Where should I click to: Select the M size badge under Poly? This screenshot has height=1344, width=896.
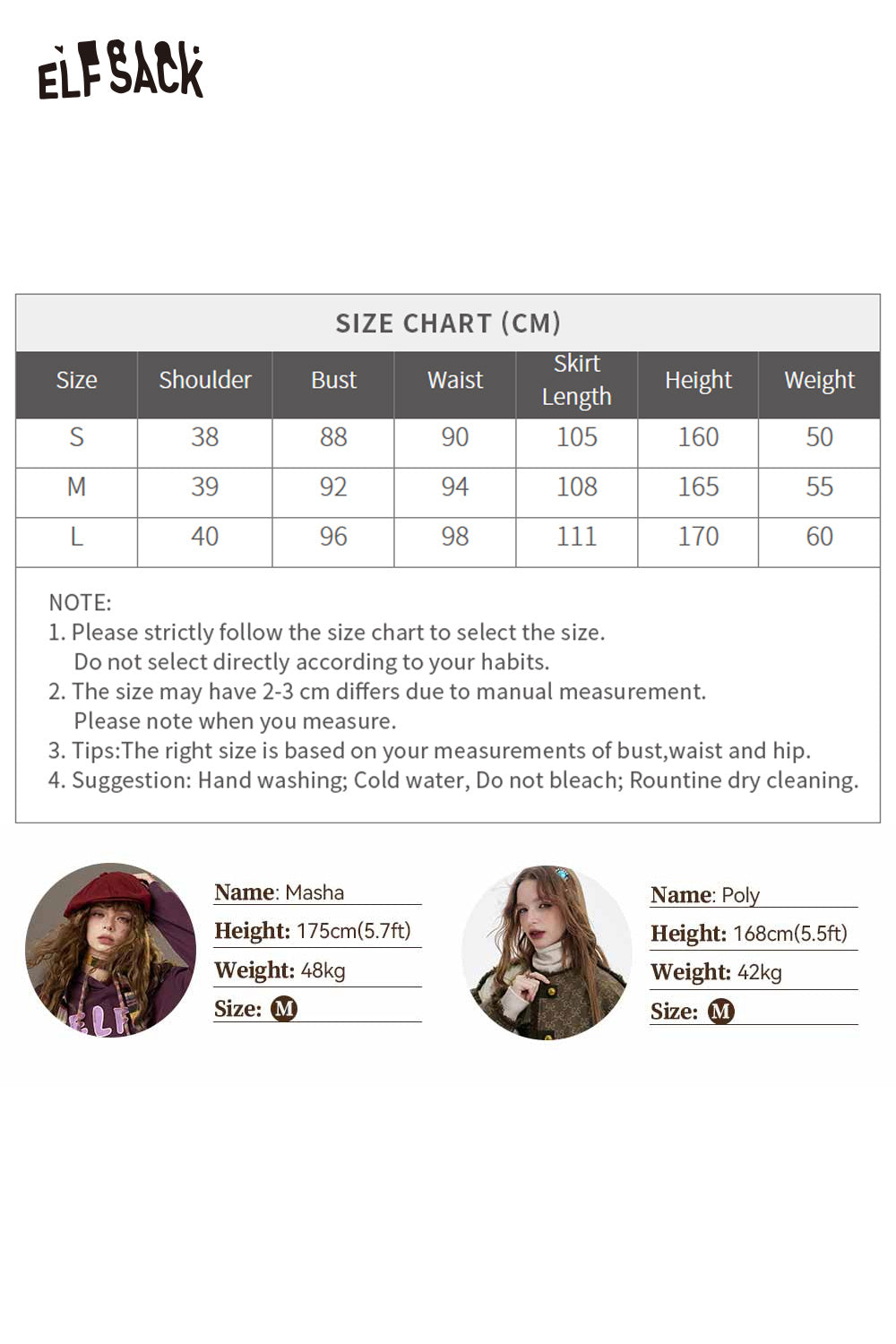pos(721,1012)
